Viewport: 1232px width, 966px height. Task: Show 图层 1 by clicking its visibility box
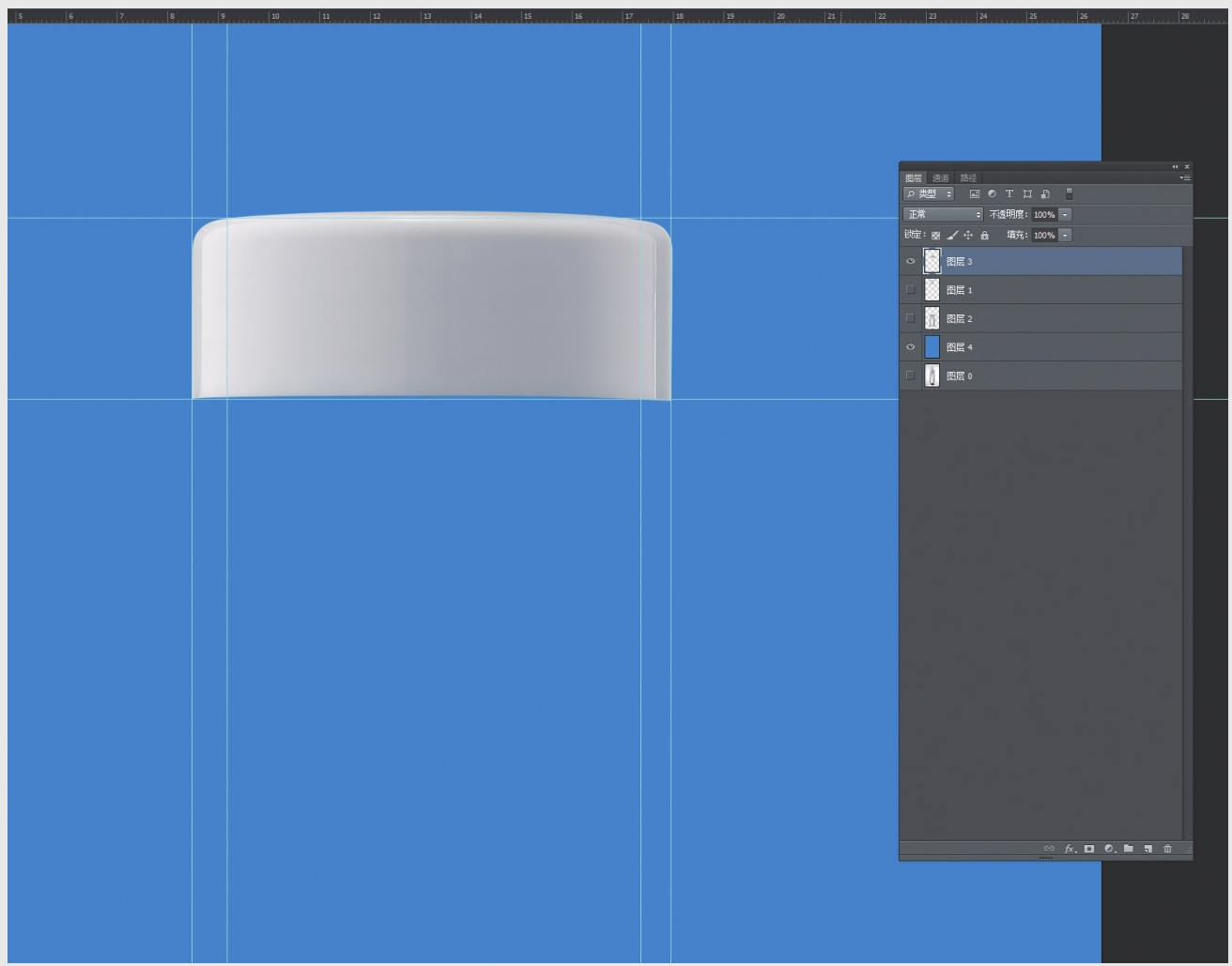(910, 290)
